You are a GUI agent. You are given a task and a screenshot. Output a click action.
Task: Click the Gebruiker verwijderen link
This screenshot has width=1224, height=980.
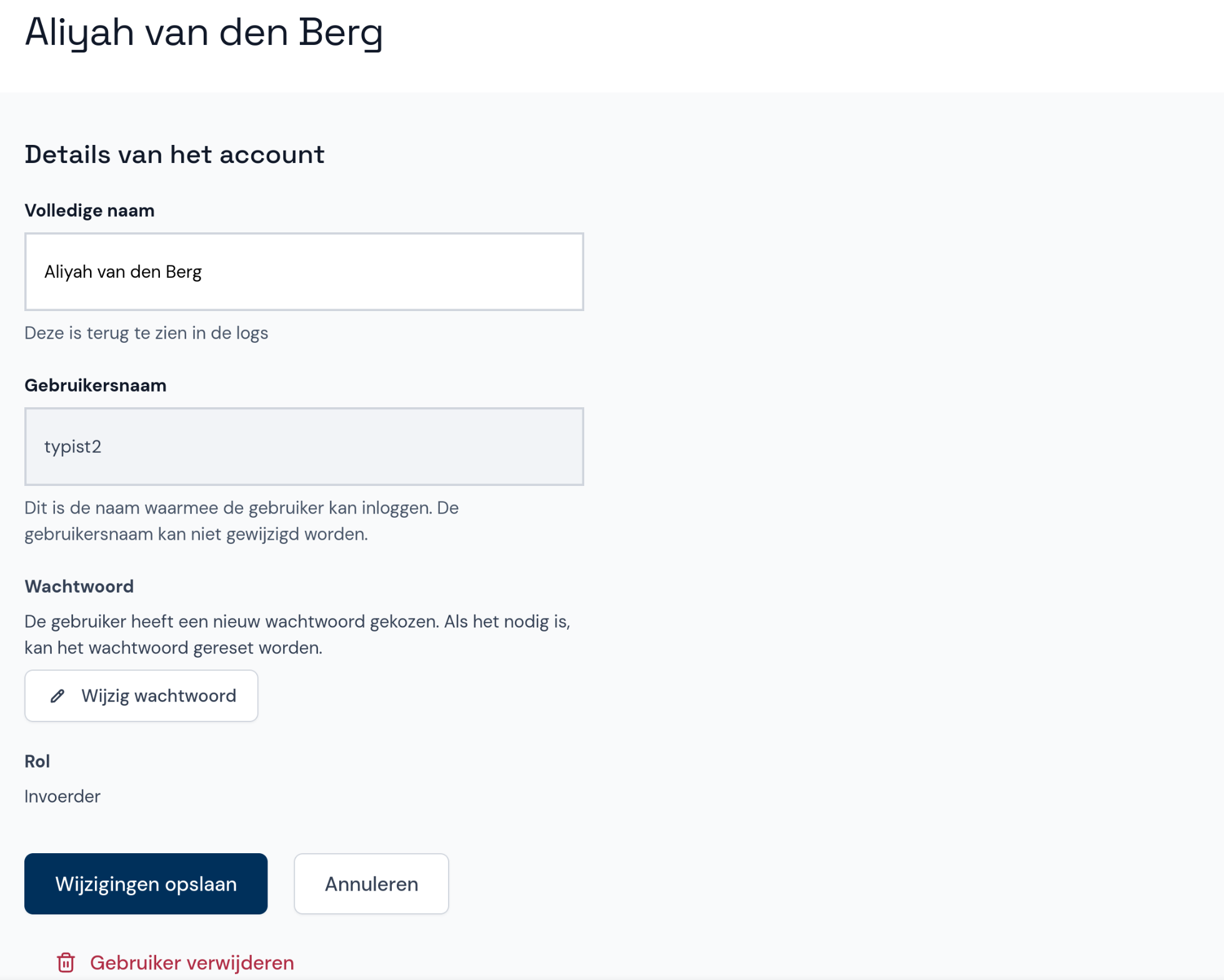(x=192, y=963)
